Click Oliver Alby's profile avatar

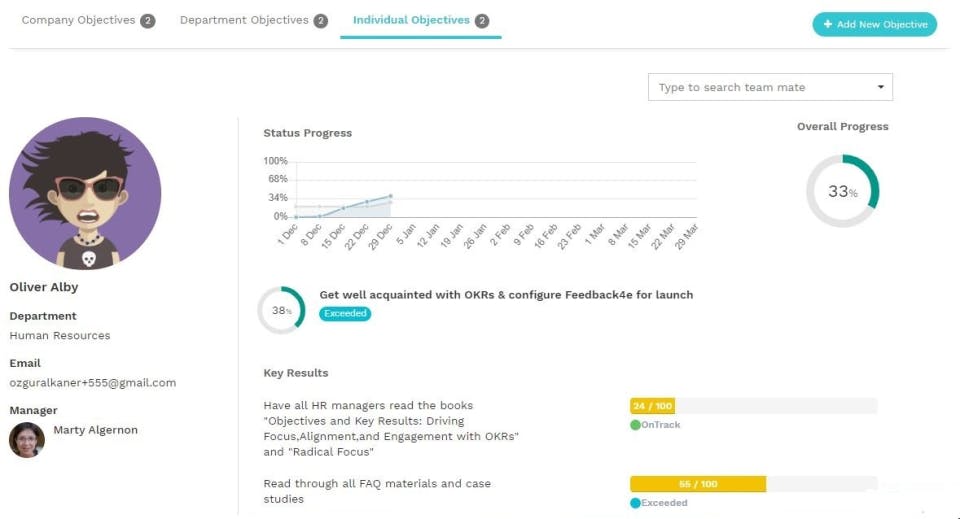pos(85,193)
